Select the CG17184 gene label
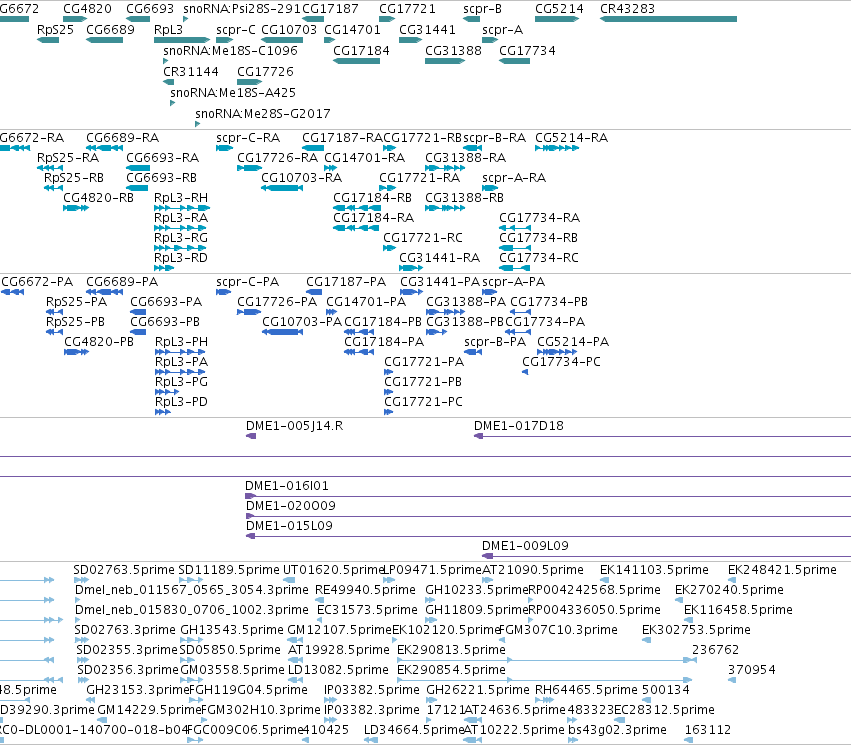The image size is (851, 745). click(x=361, y=51)
